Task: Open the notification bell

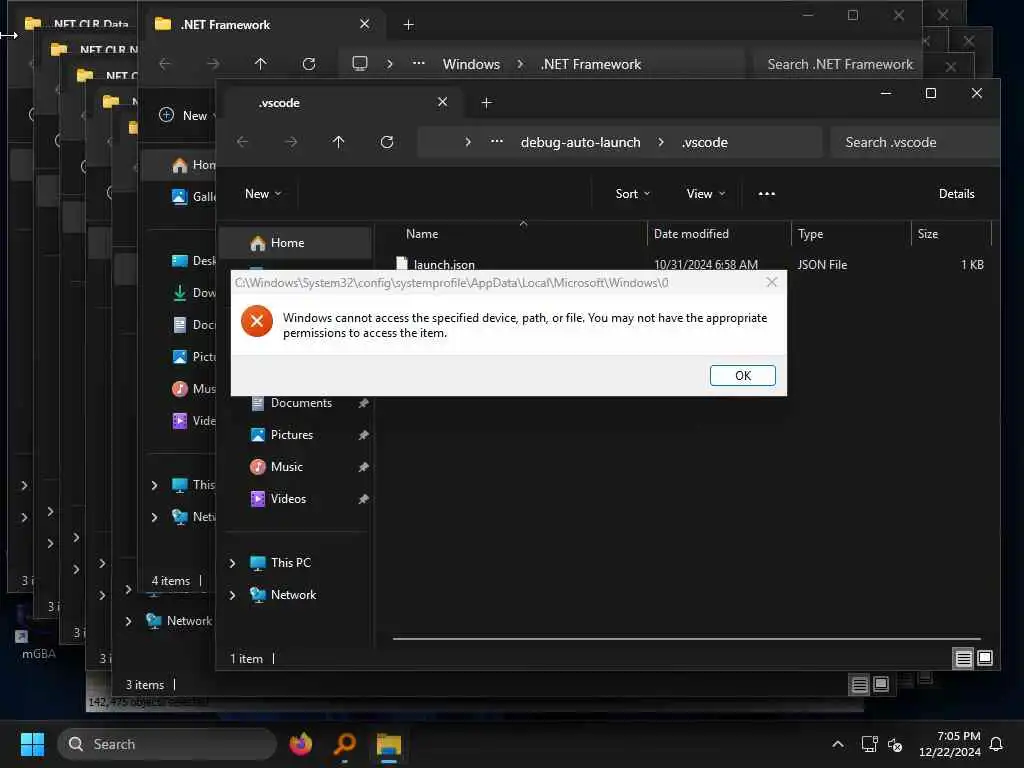Action: (997, 744)
